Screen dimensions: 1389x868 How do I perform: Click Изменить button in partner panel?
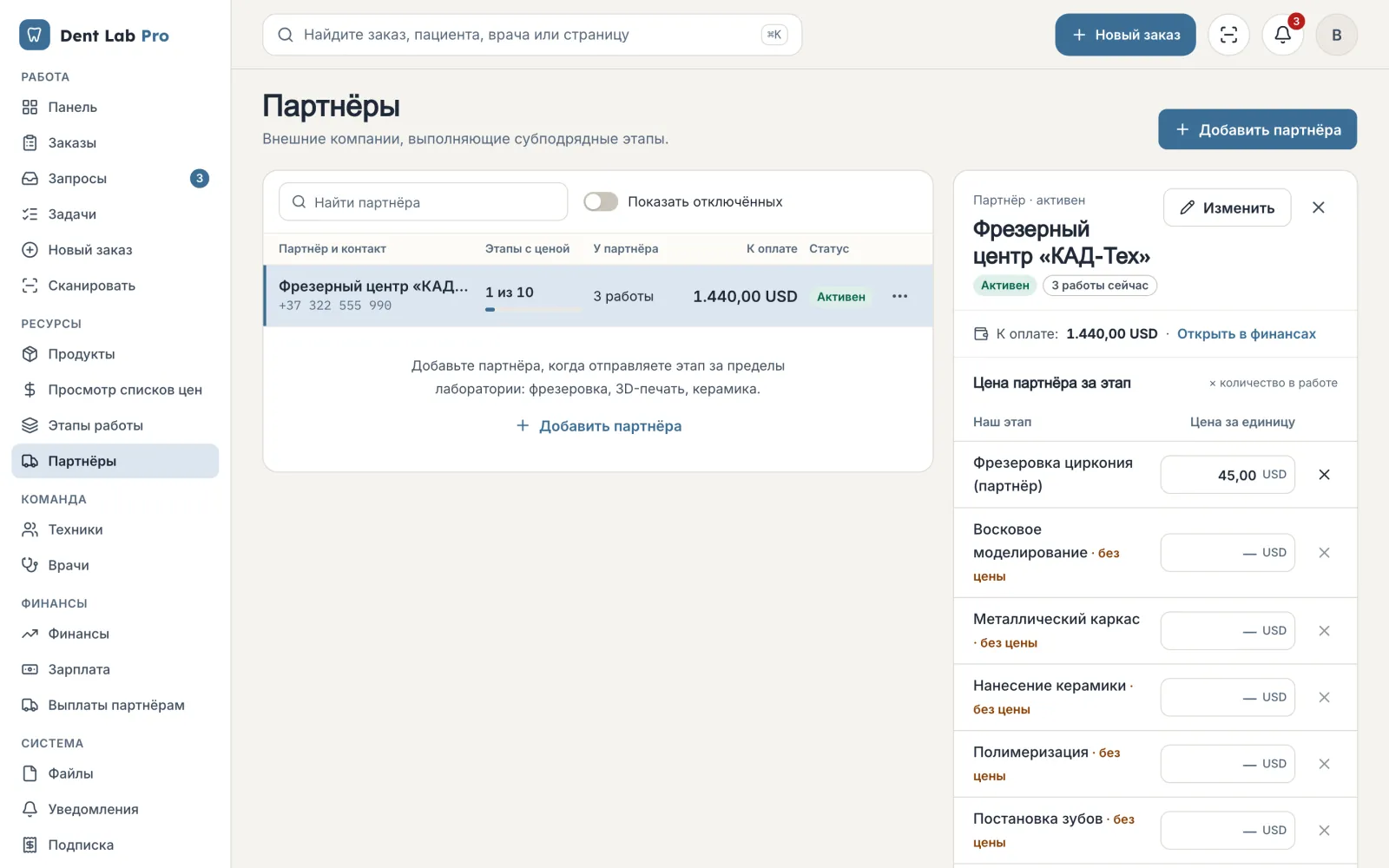(x=1227, y=207)
